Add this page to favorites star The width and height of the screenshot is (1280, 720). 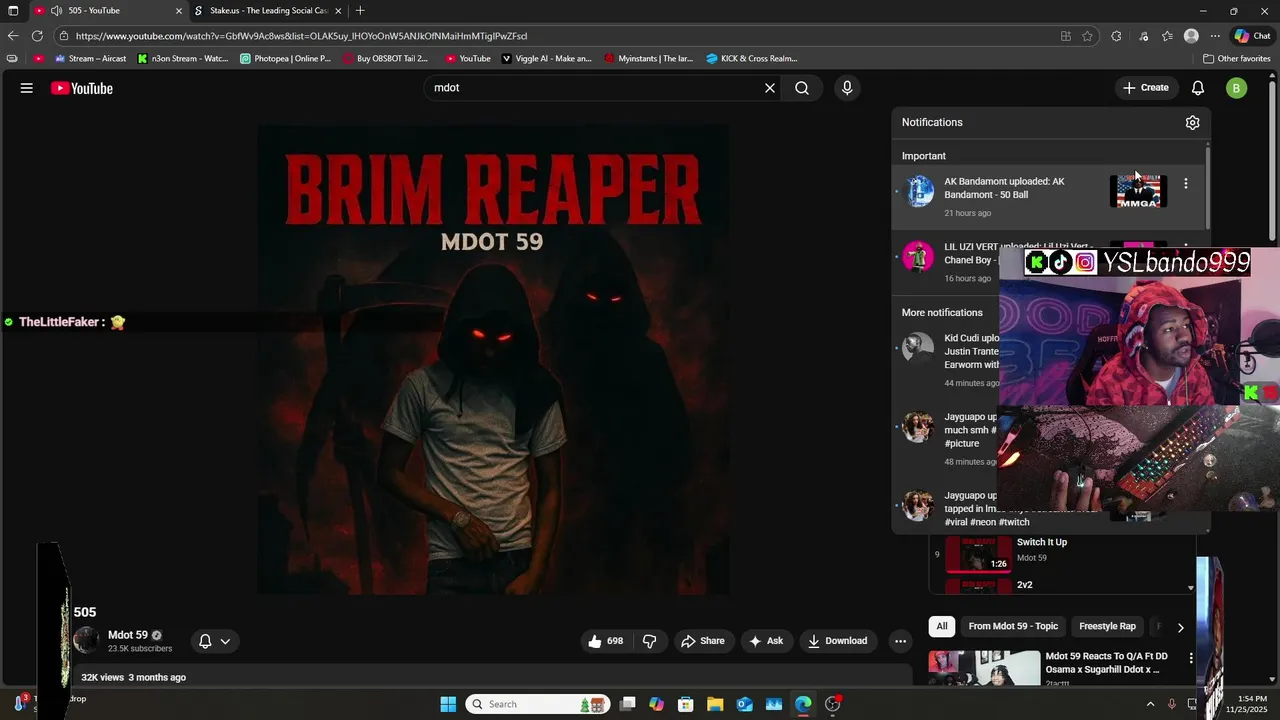tap(1087, 36)
